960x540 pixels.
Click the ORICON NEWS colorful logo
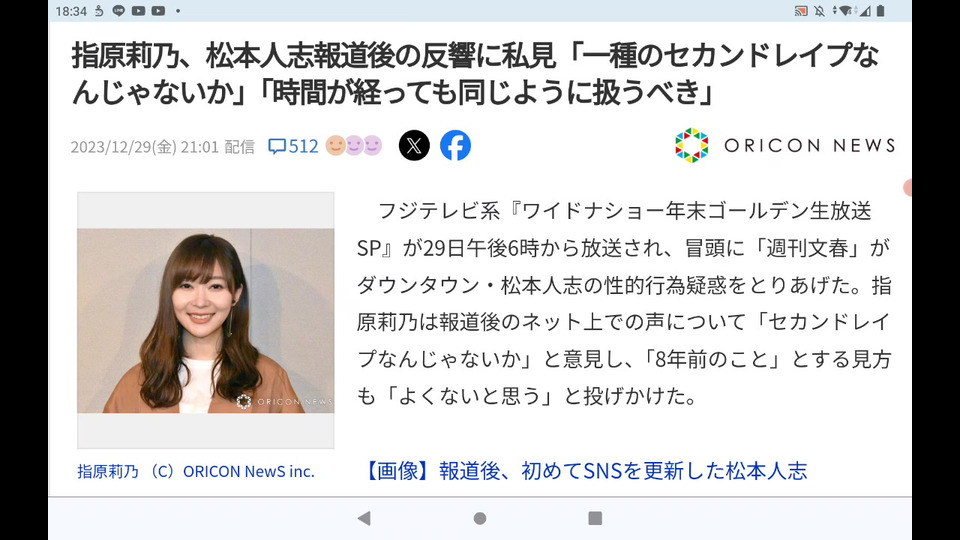click(692, 145)
